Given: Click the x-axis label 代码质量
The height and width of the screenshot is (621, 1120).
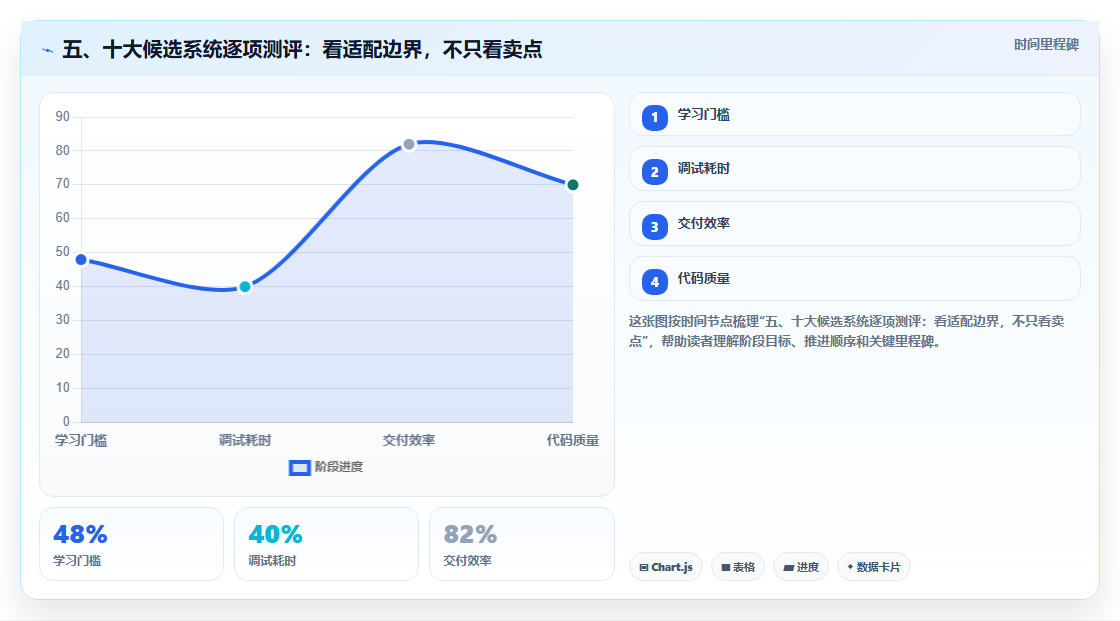Looking at the screenshot, I should tap(573, 440).
